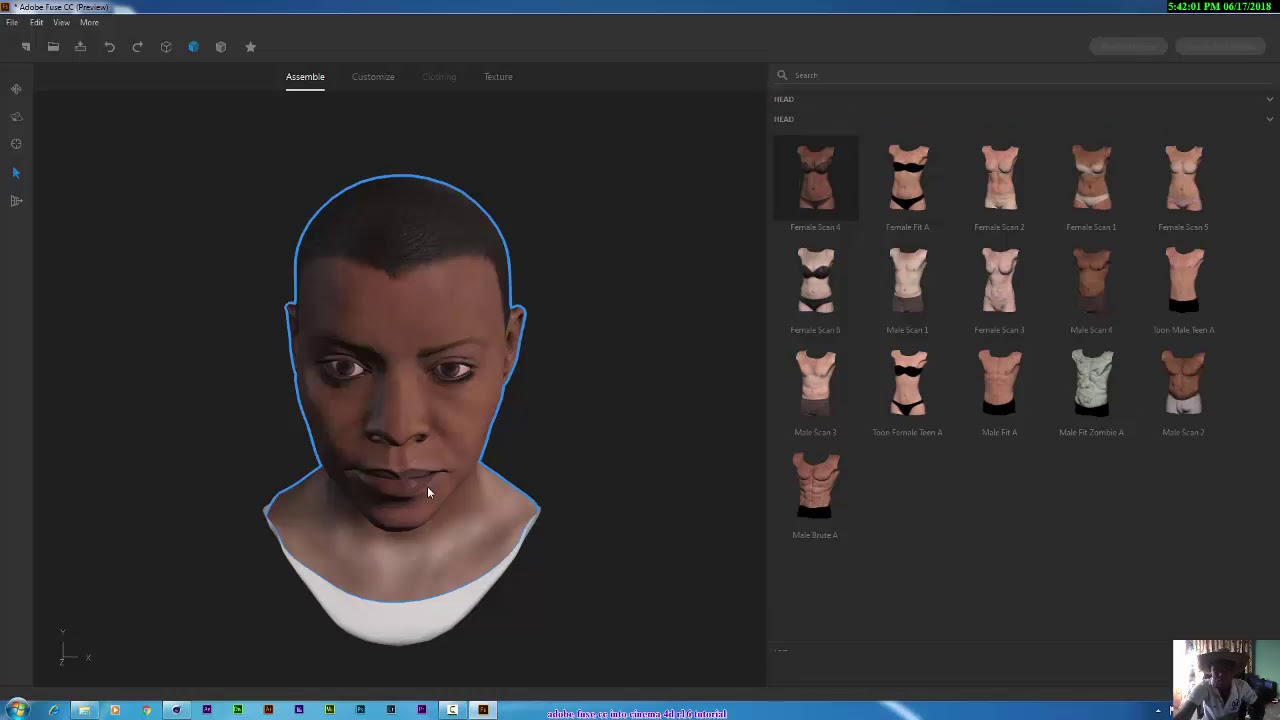The width and height of the screenshot is (1280, 720).
Task: Open the Windows Start menu
Action: (x=18, y=710)
